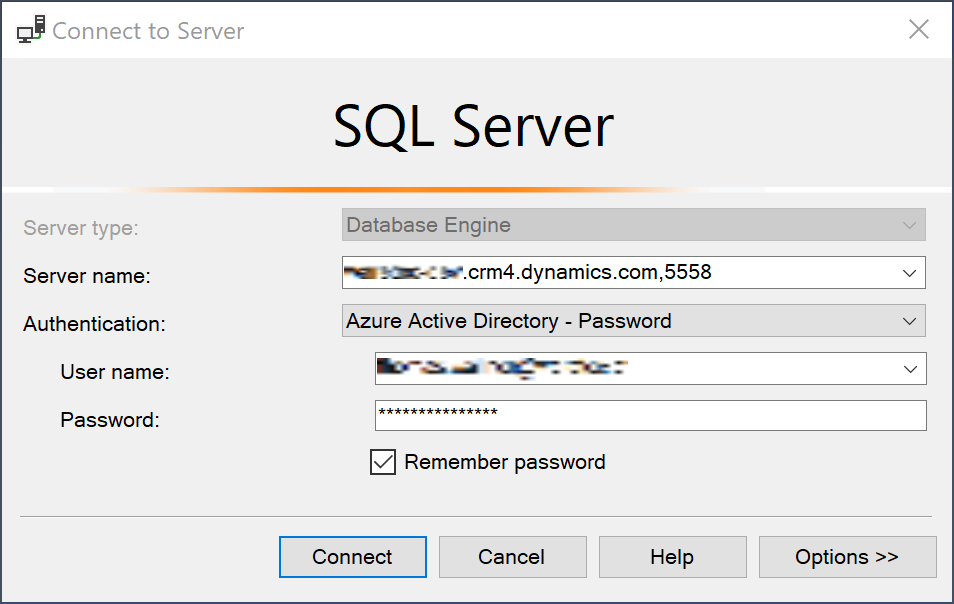
Task: Toggle the Remember password checkbox
Action: point(383,462)
